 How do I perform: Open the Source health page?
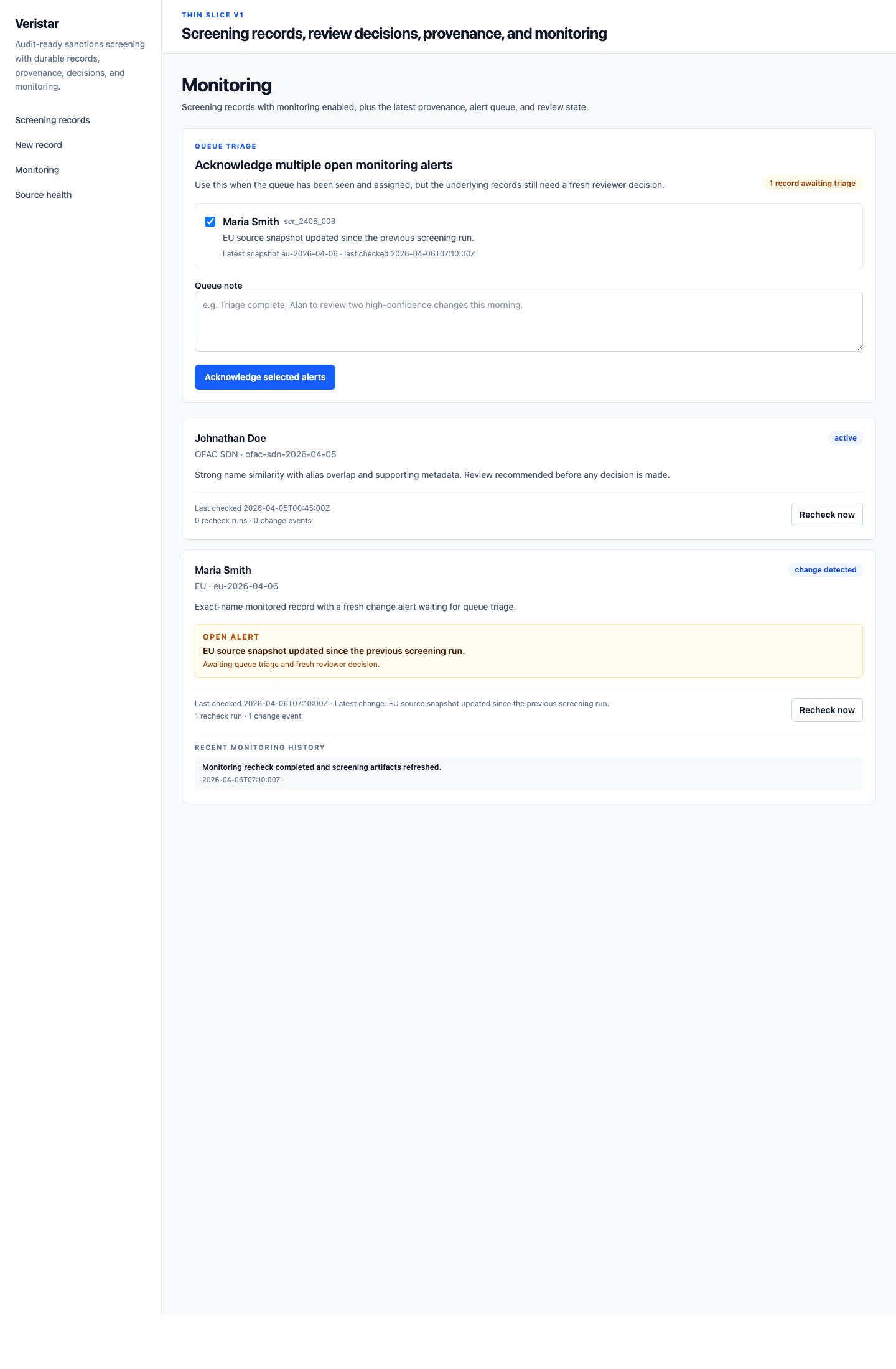tap(43, 195)
